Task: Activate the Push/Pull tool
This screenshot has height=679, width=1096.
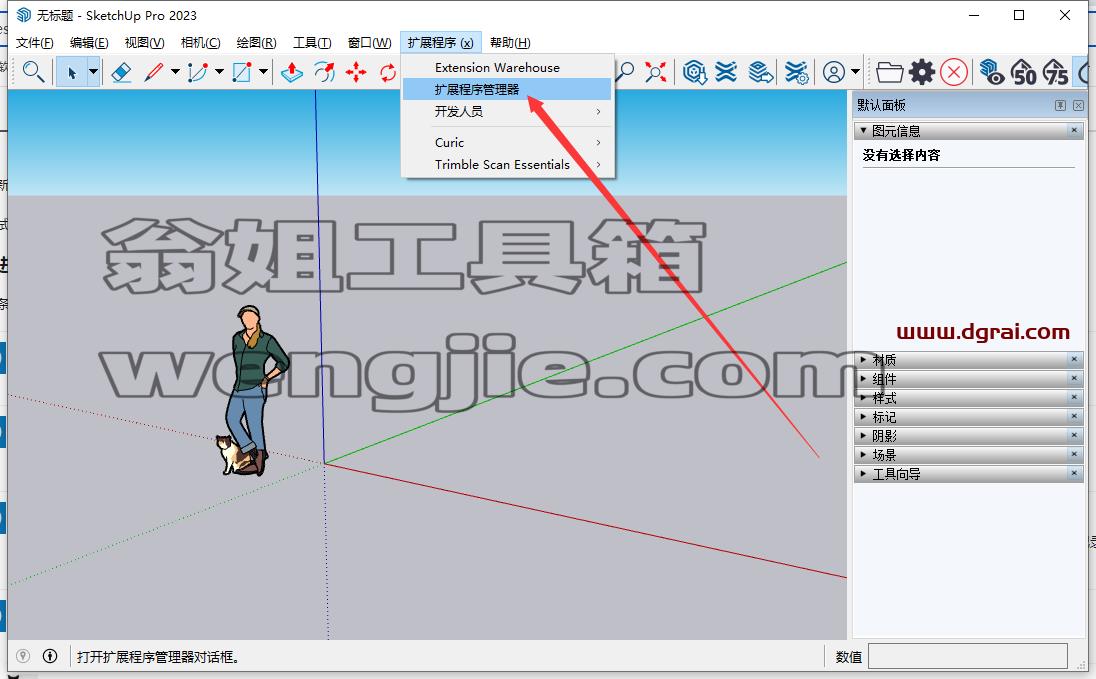Action: point(291,71)
